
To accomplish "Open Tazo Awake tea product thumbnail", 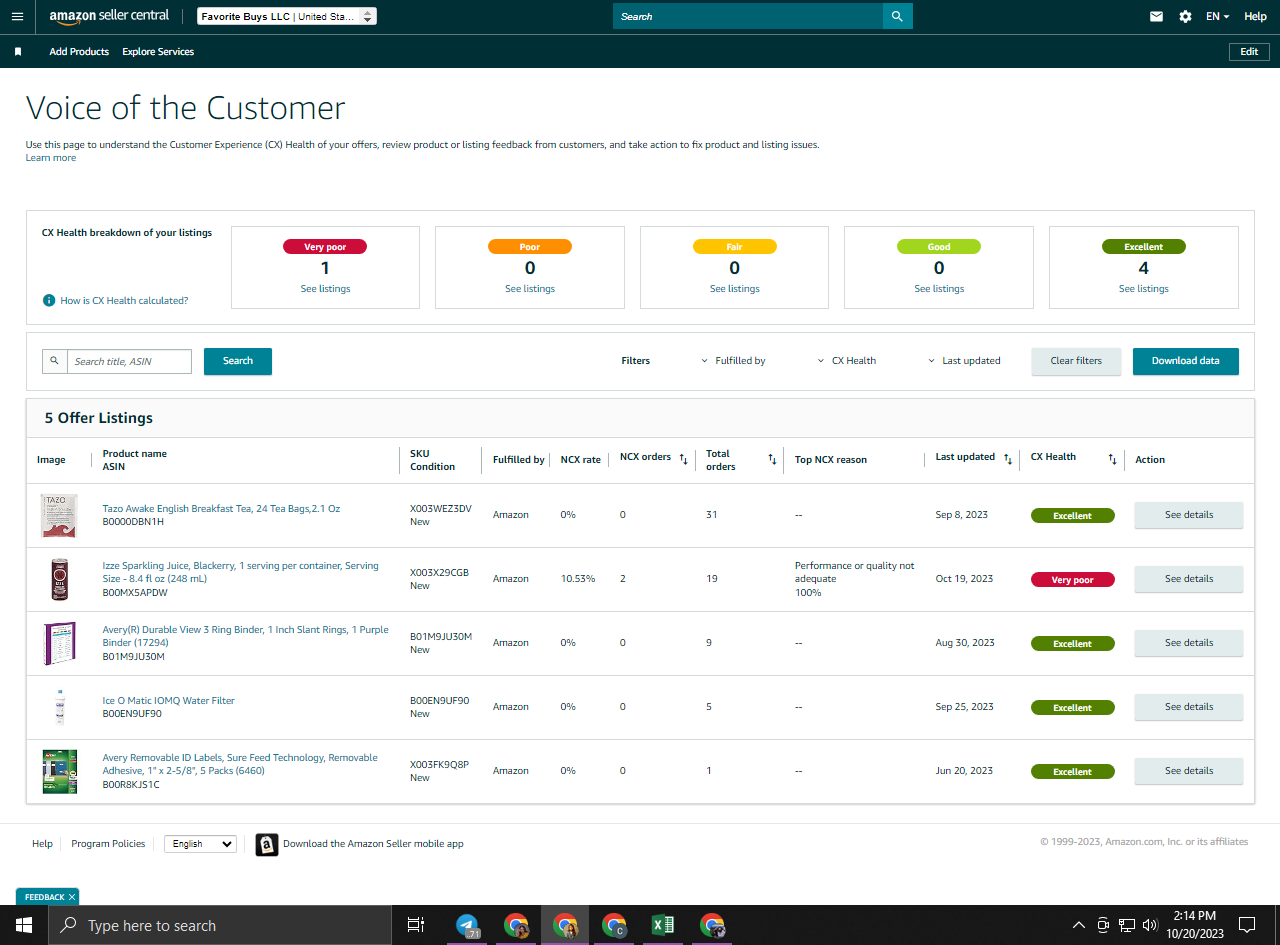I will [x=59, y=516].
